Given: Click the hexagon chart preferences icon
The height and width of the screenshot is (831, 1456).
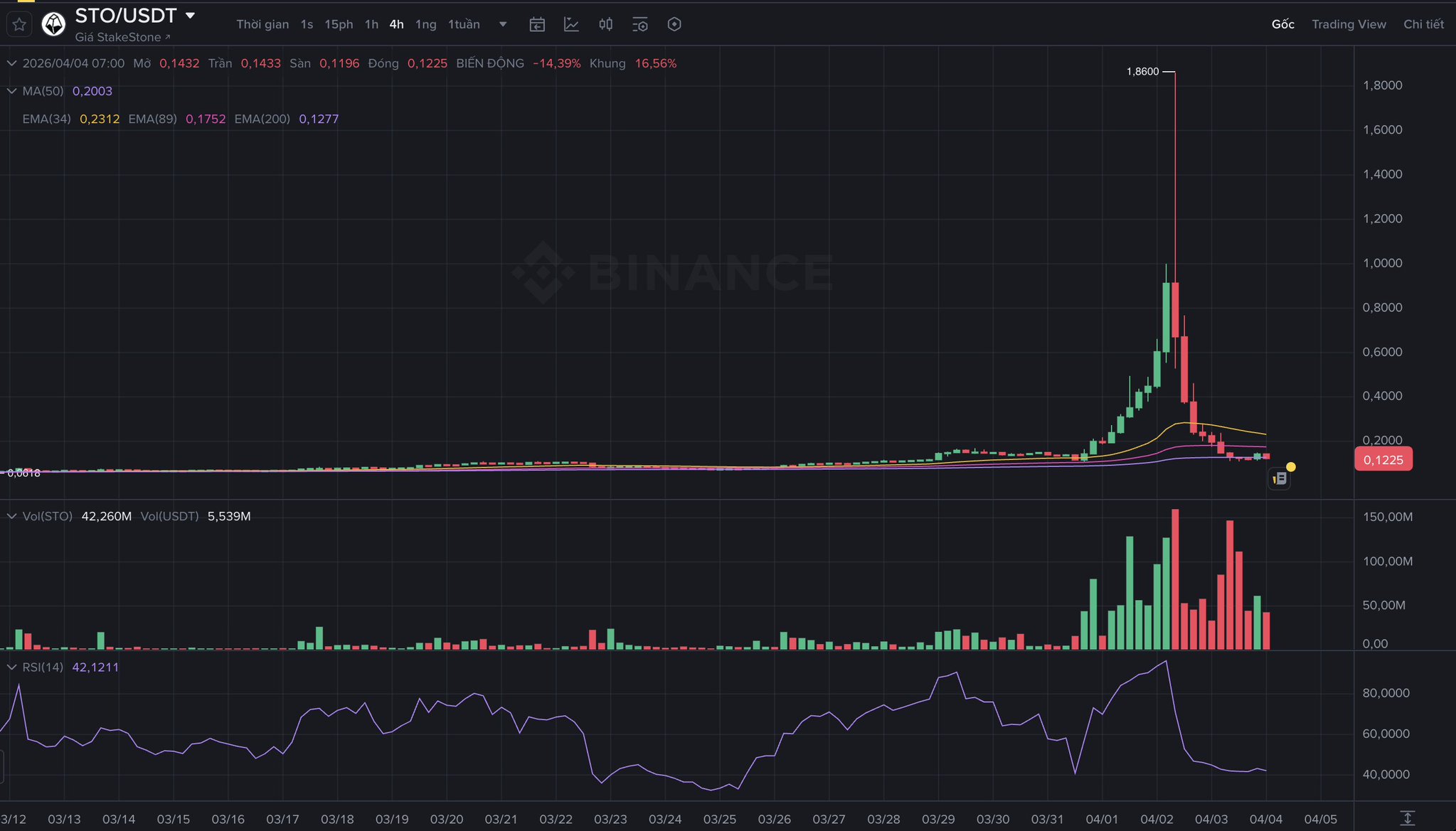Looking at the screenshot, I should click(x=674, y=24).
